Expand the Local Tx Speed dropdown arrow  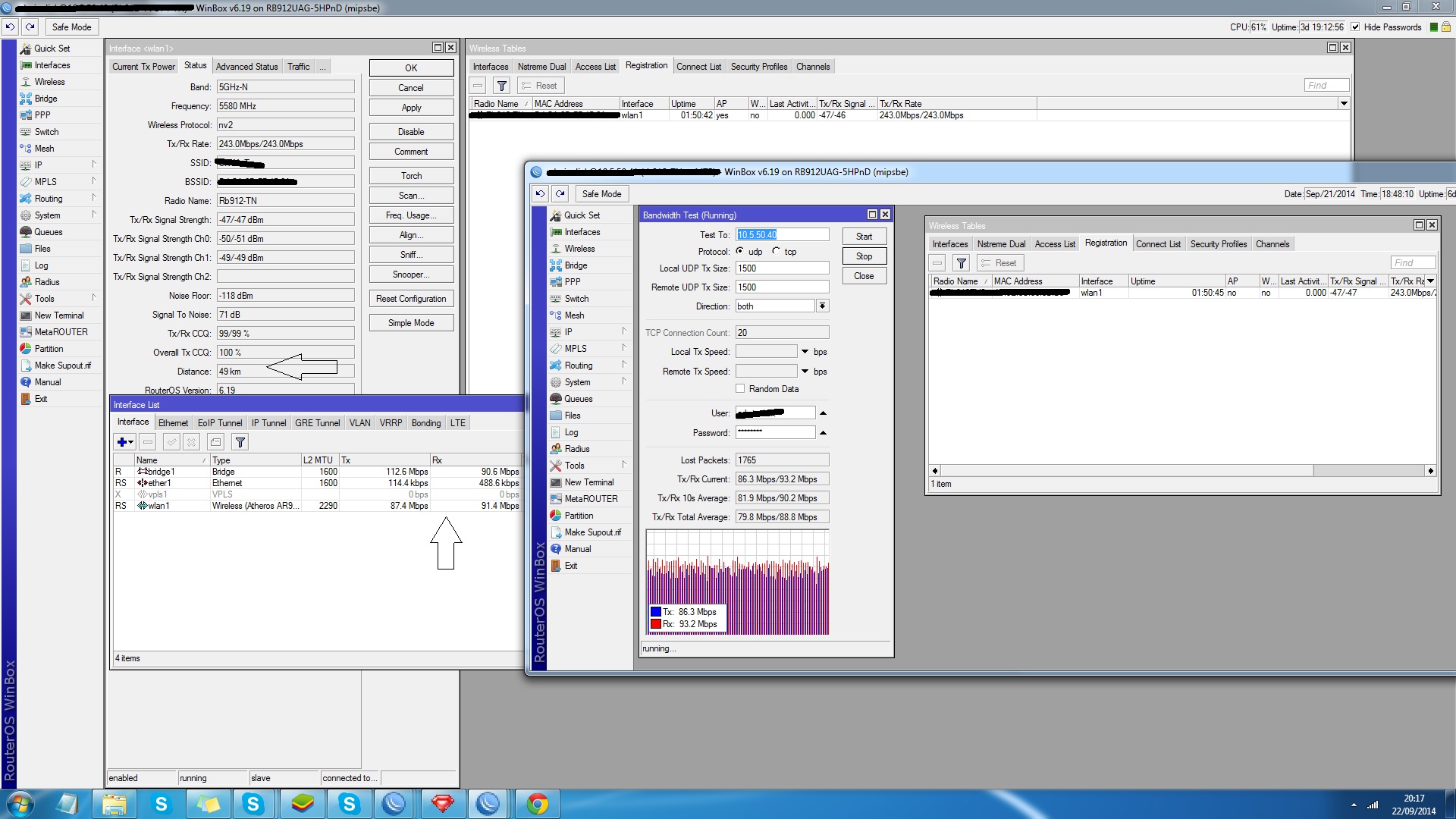click(805, 352)
